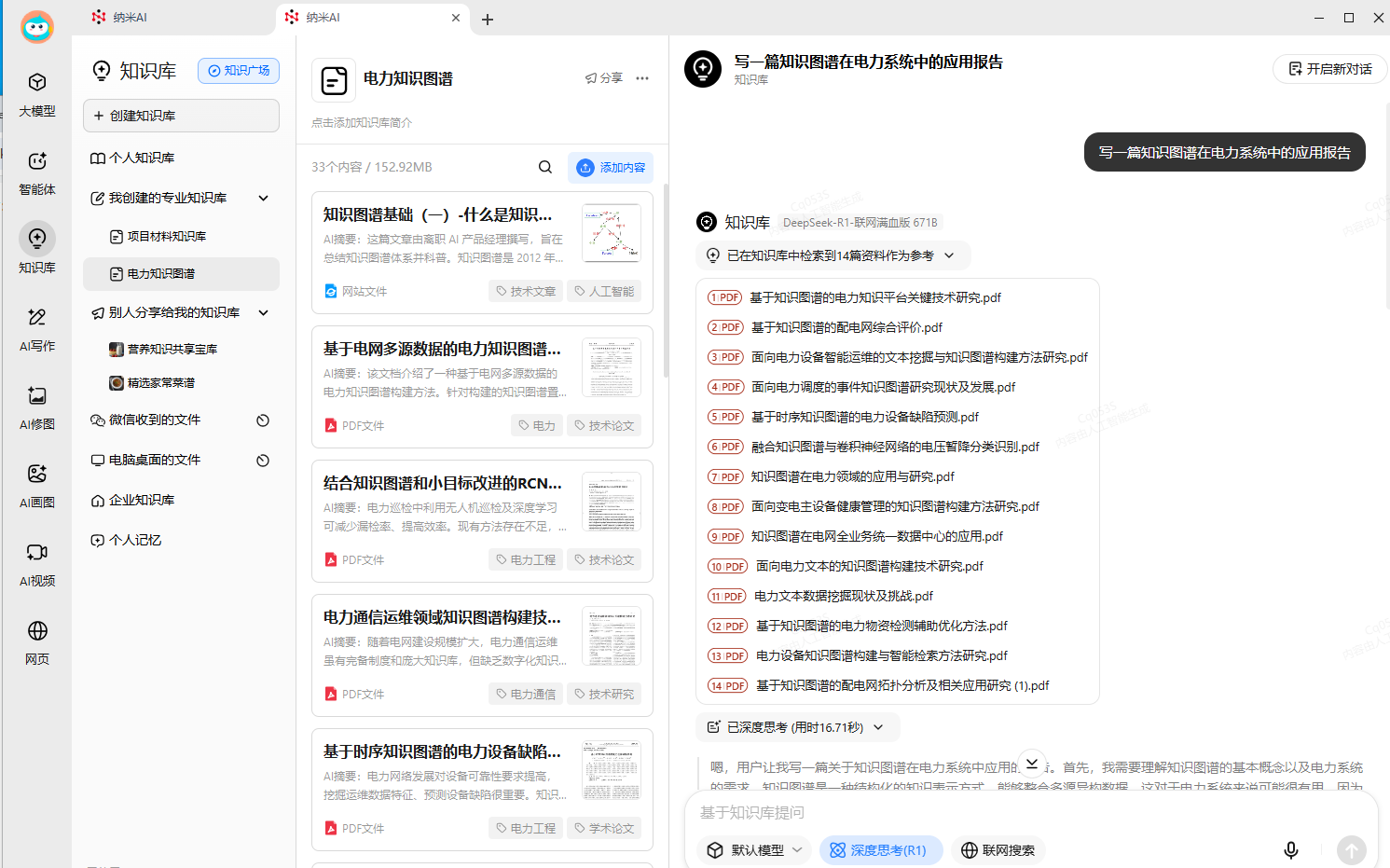
Task: Click the 技术文章 tag
Action: pos(526,292)
